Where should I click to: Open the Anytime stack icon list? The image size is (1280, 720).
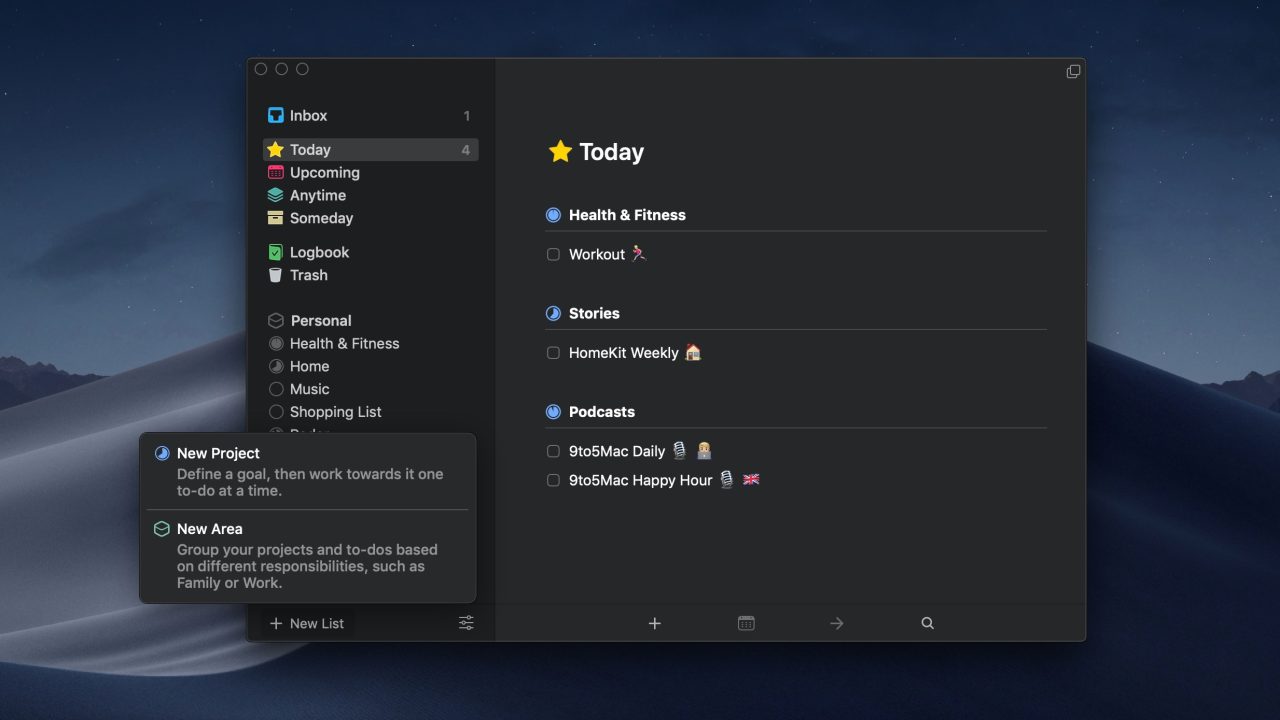coord(276,196)
